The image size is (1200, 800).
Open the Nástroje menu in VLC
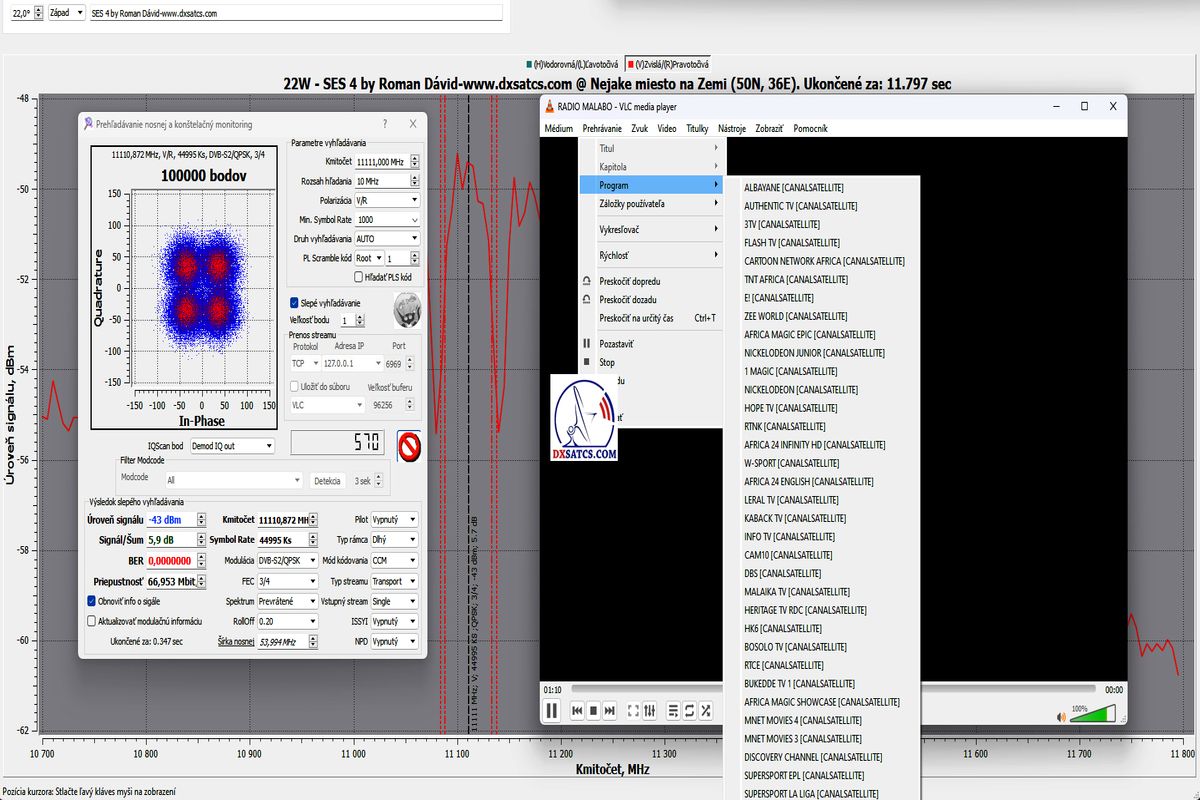point(731,128)
